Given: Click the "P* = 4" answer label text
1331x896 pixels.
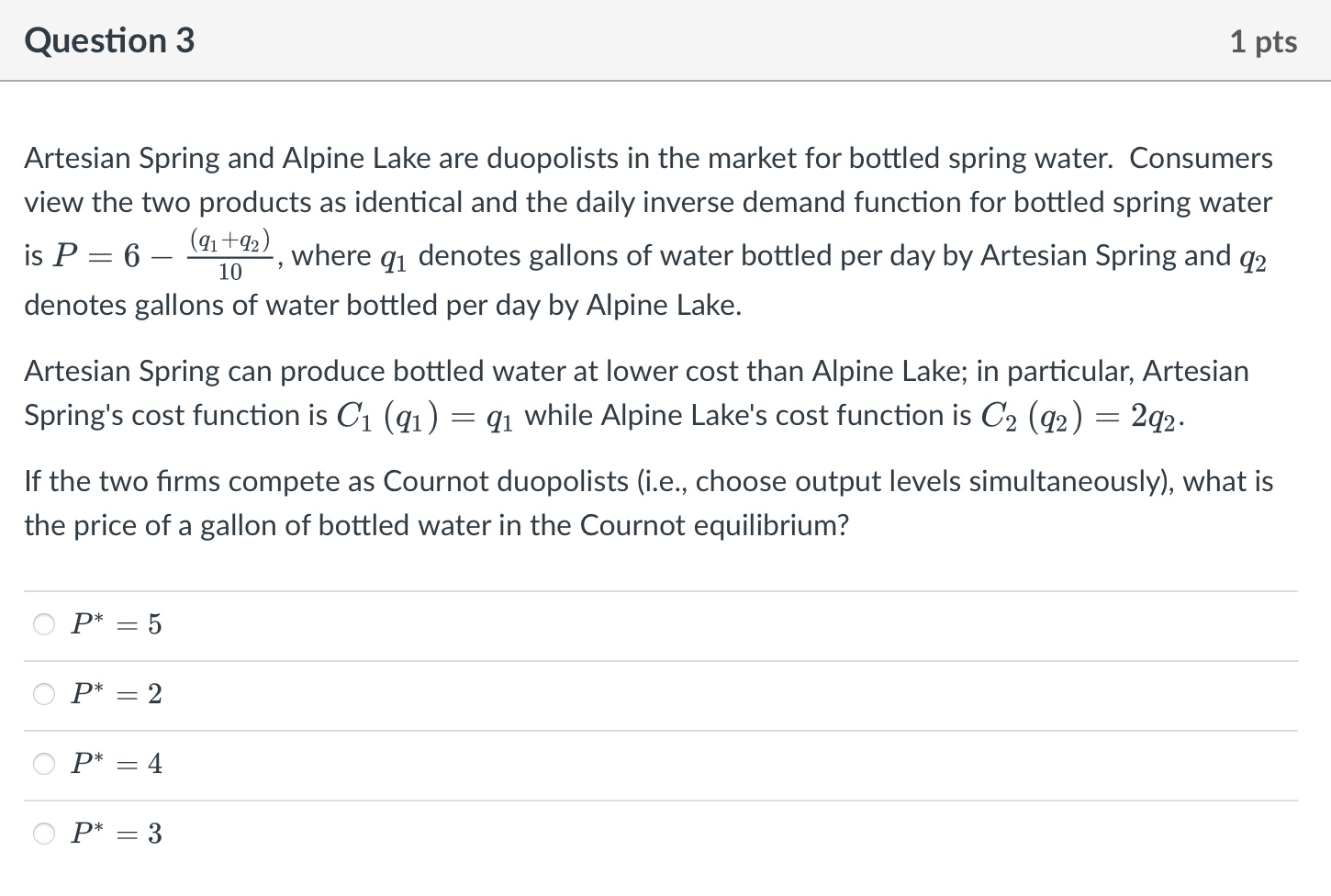Looking at the screenshot, I should coord(117,764).
